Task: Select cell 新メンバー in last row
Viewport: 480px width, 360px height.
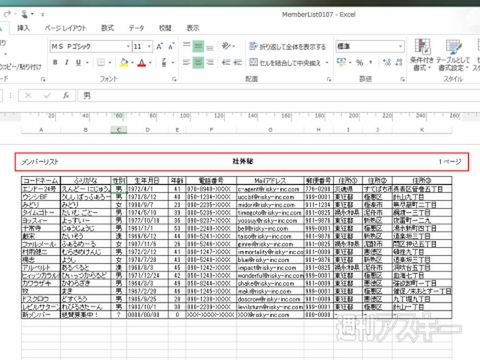Action: click(x=41, y=314)
